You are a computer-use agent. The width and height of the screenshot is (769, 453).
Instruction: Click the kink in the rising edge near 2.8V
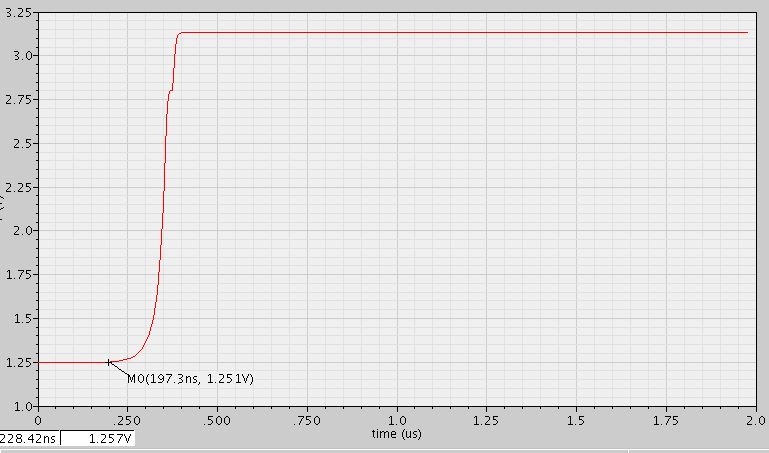pyautogui.click(x=171, y=91)
